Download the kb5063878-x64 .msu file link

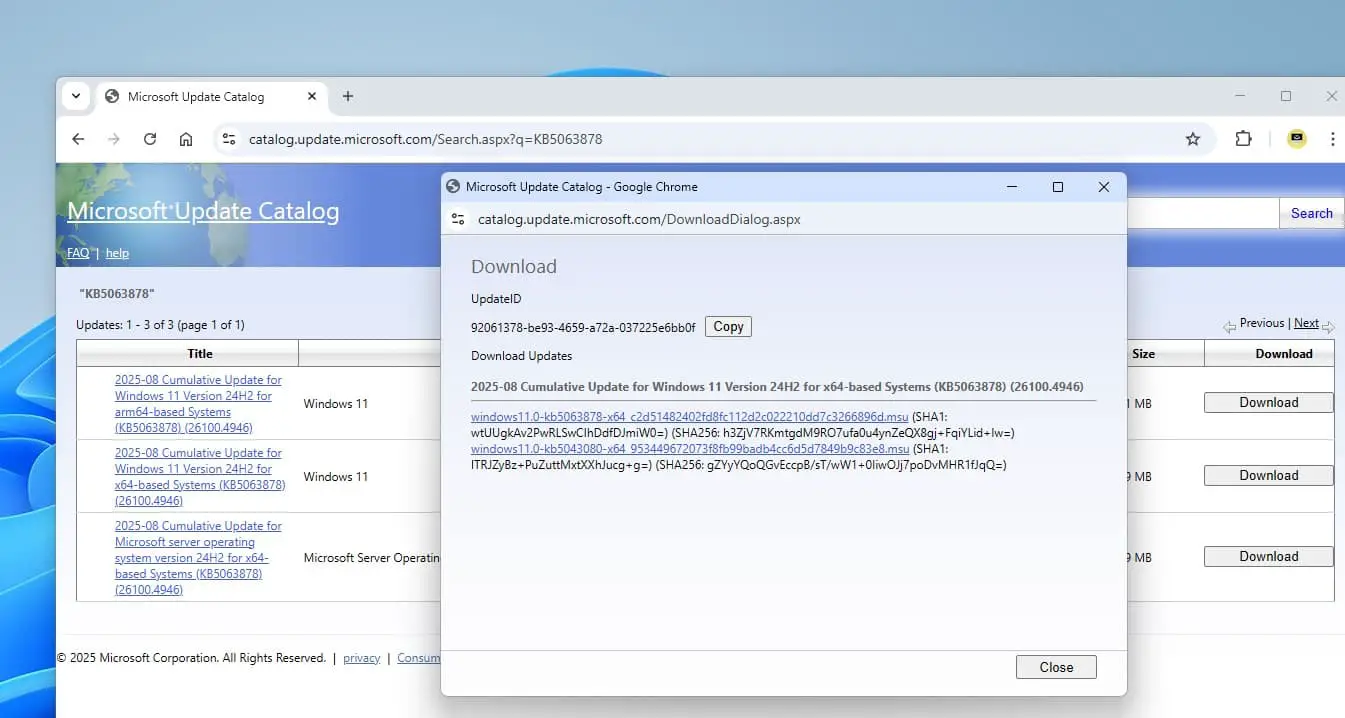[x=690, y=417]
